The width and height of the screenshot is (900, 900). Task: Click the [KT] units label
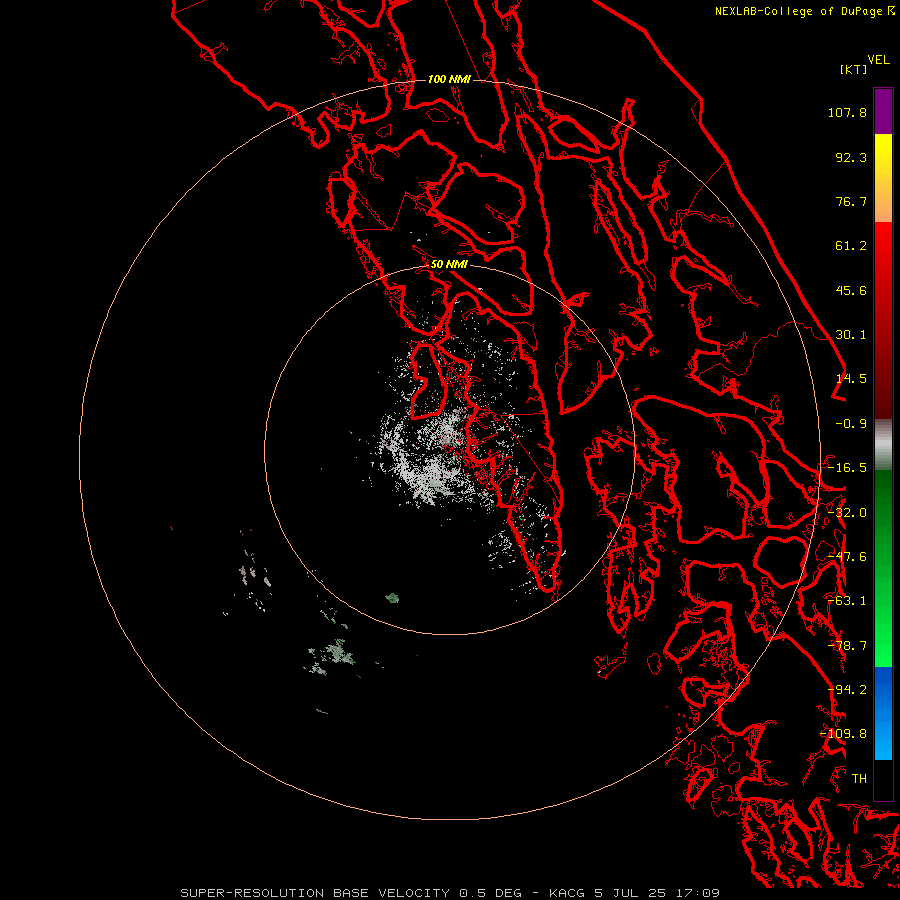[854, 69]
